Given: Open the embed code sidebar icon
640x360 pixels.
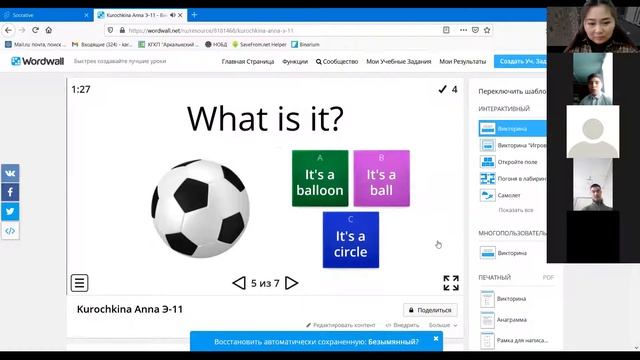Looking at the screenshot, I should [10, 231].
